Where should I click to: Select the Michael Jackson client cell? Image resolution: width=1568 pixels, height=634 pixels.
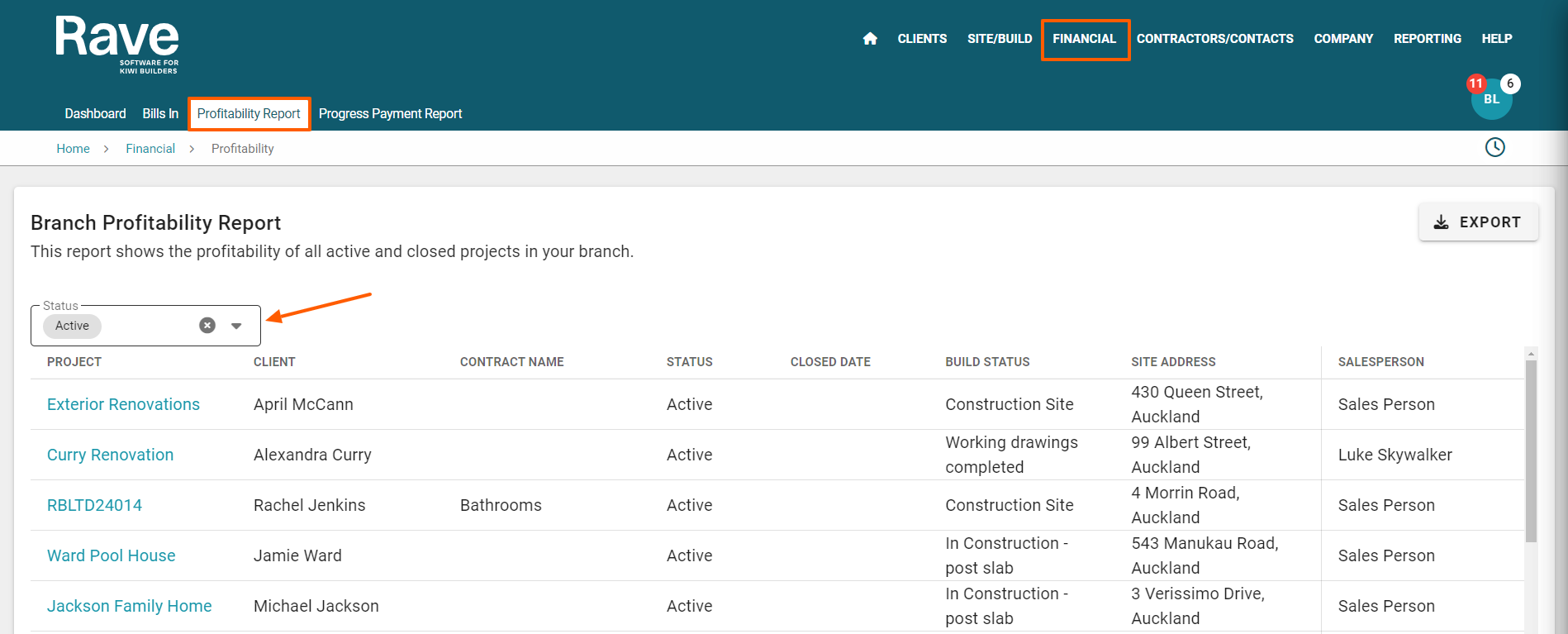coord(316,606)
